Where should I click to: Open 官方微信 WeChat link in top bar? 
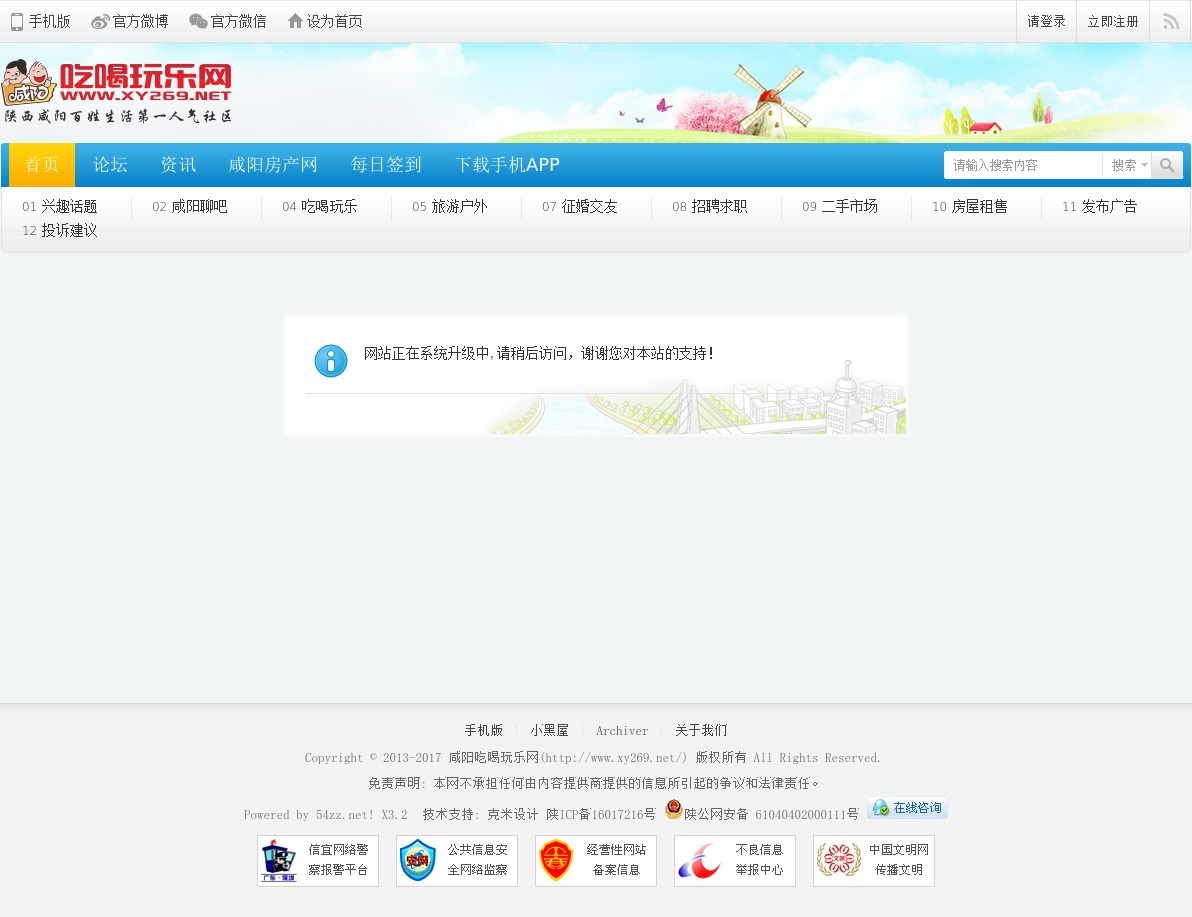pos(228,21)
